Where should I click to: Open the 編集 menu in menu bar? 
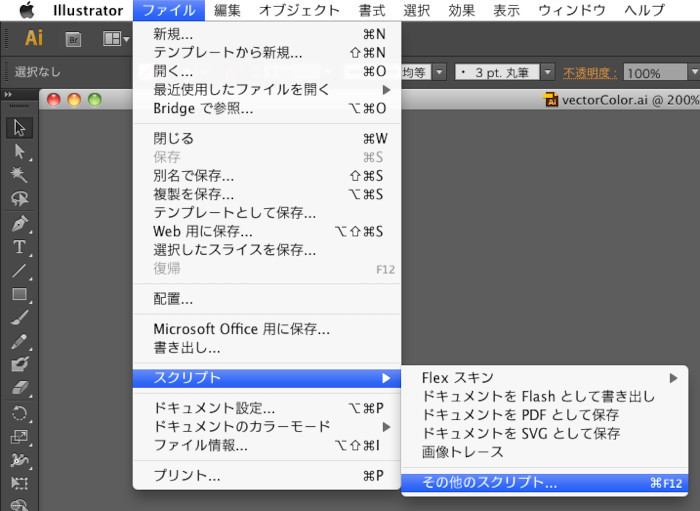coord(227,11)
